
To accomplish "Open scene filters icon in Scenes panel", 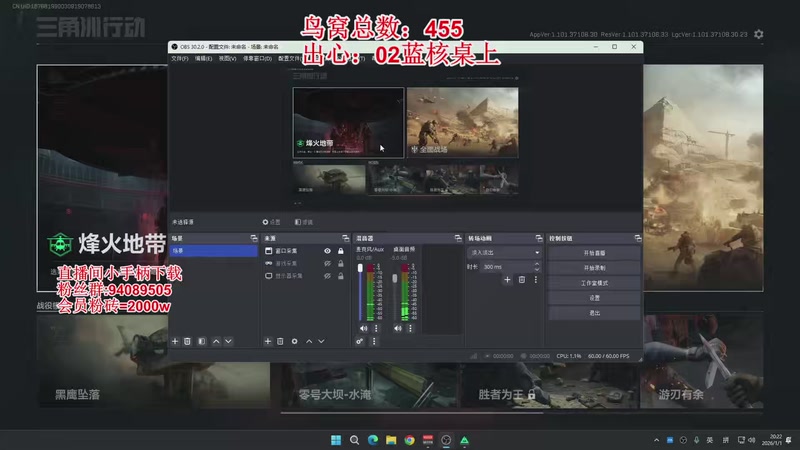I will coord(202,341).
